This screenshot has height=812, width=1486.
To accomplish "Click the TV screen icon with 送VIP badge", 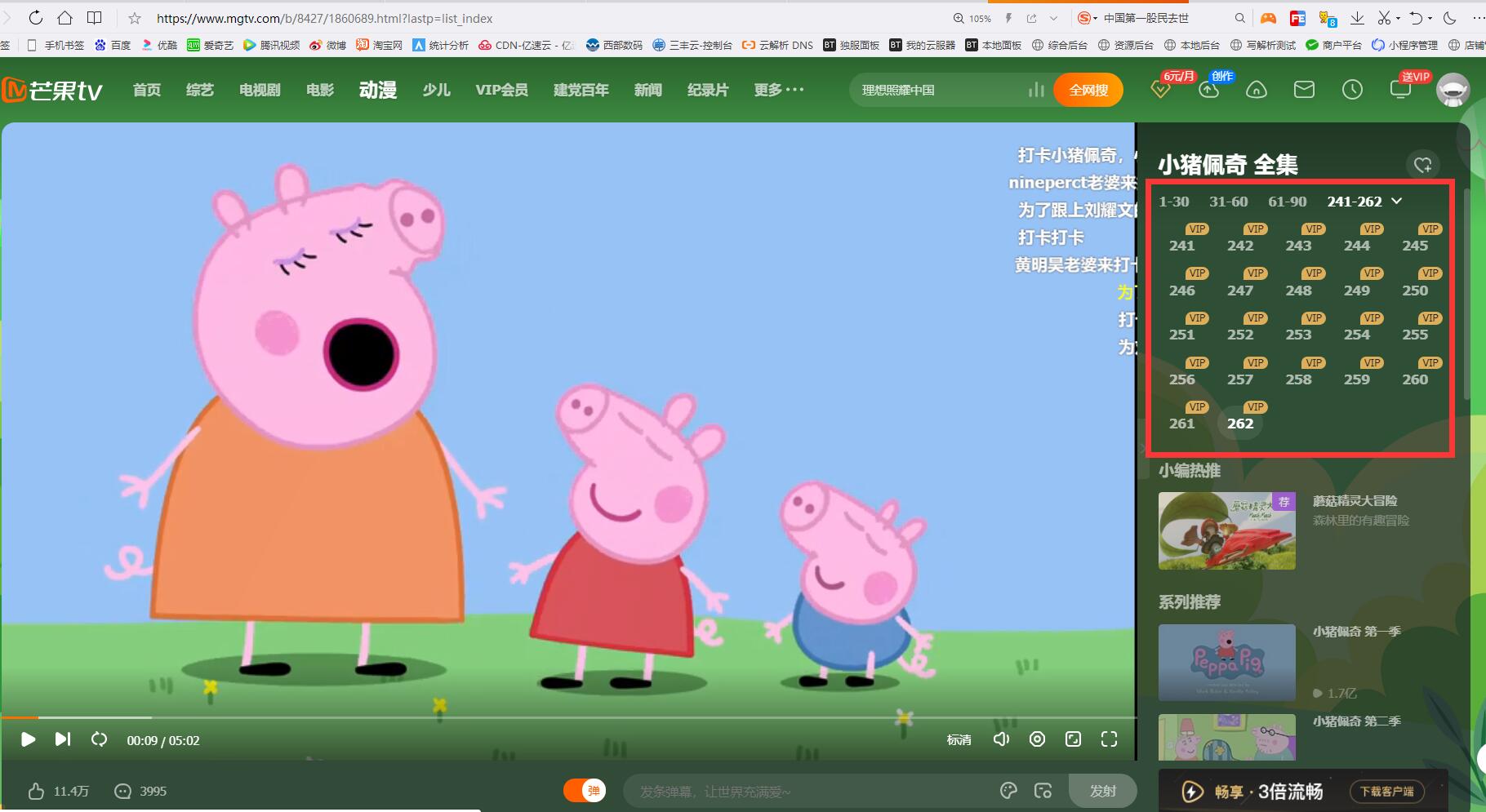I will tap(1400, 89).
